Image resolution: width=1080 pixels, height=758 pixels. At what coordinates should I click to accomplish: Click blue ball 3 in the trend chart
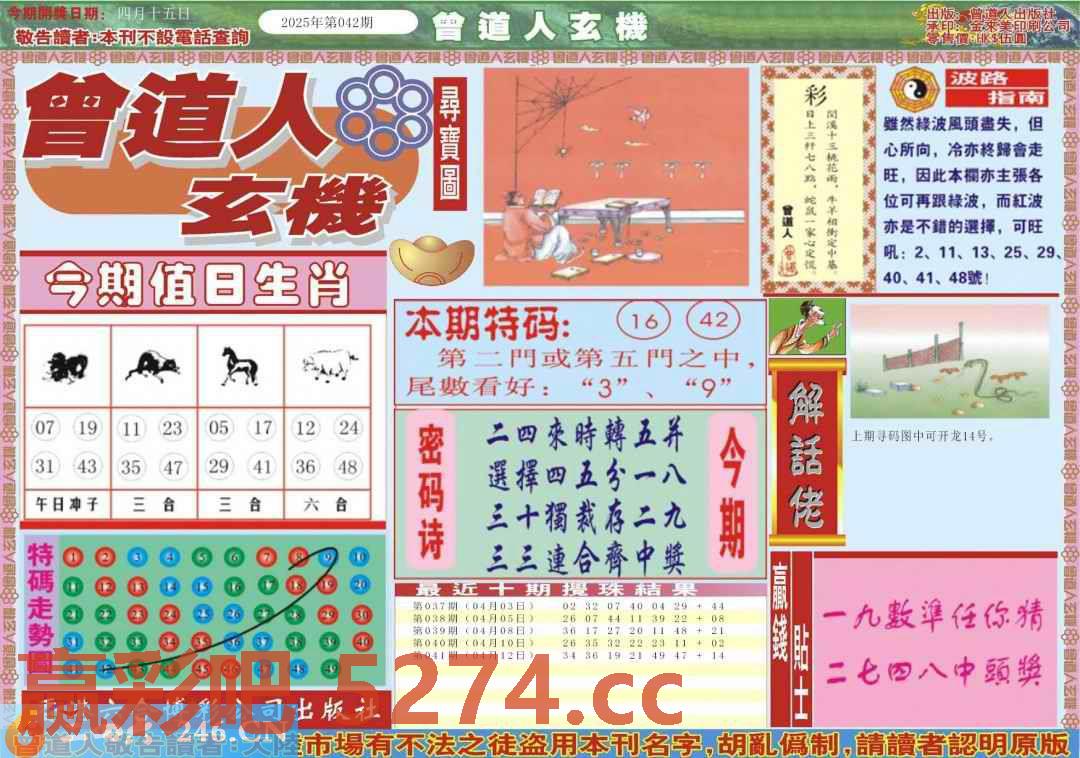[x=137, y=558]
